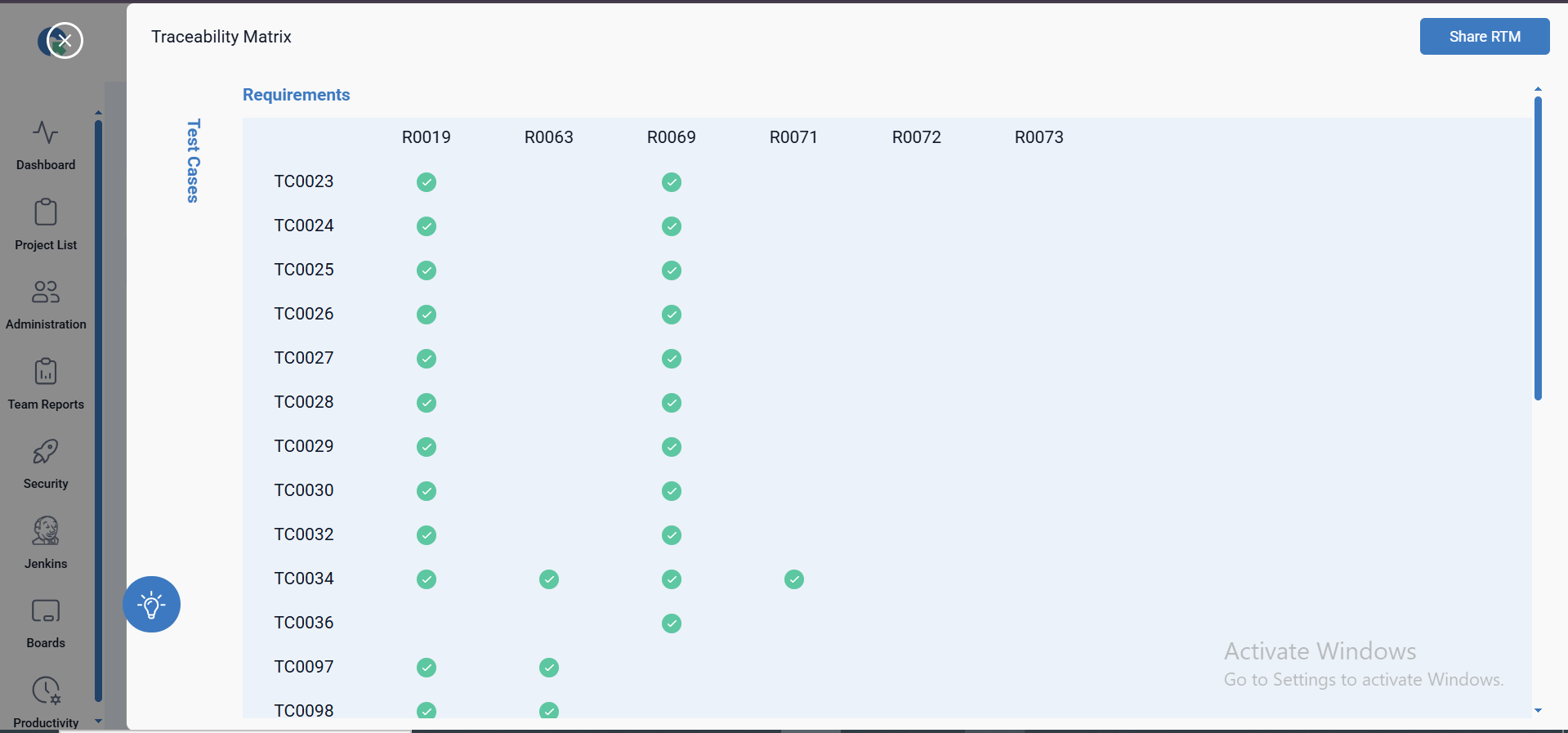Click TC0036 checkmark under R0069
This screenshot has height=733, width=1568.
coord(672,623)
